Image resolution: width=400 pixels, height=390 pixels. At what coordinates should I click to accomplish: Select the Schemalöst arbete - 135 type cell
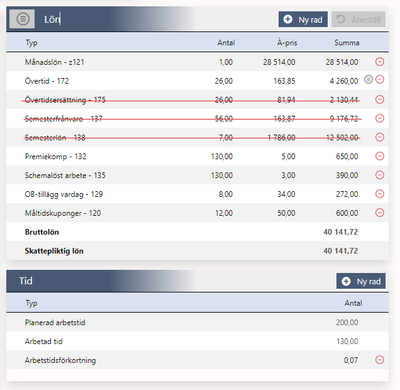65,175
